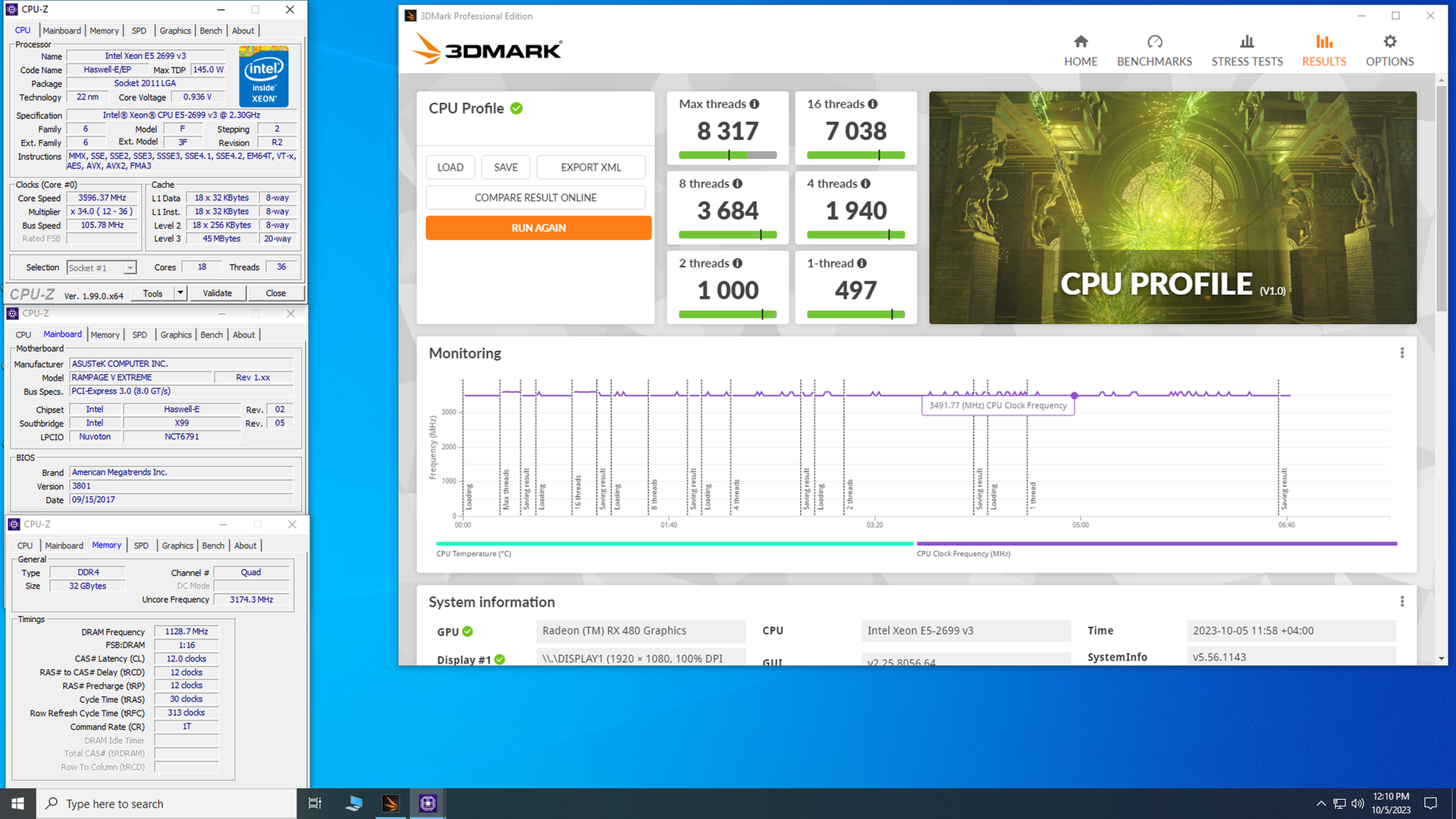Click the info icon next to 16 threads
Viewport: 1456px width, 819px height.
coord(873,104)
